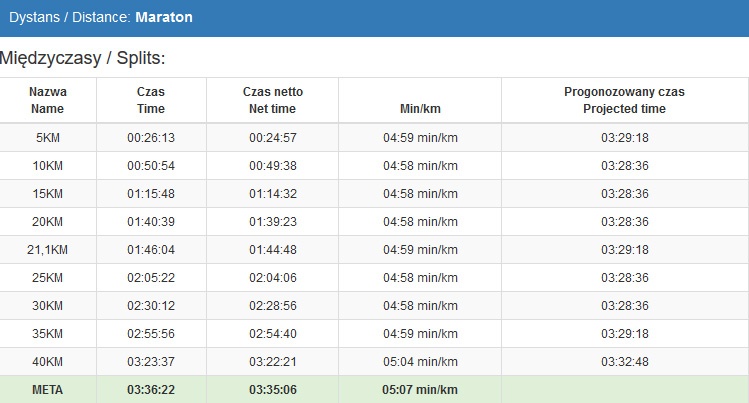Click the 5KM row name cell
The width and height of the screenshot is (749, 403).
coord(48,138)
